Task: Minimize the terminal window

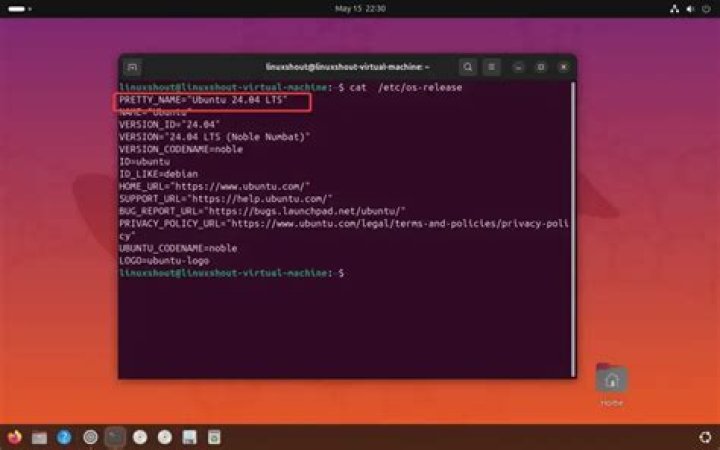Action: click(518, 68)
